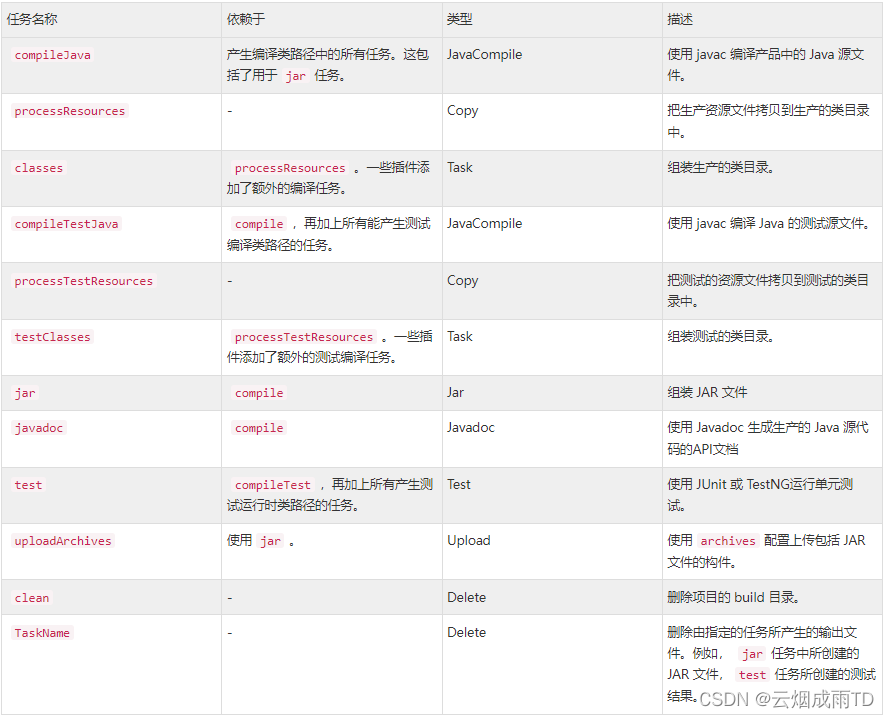The image size is (889, 718).
Task: Click test code in TaskName description
Action: (x=752, y=675)
